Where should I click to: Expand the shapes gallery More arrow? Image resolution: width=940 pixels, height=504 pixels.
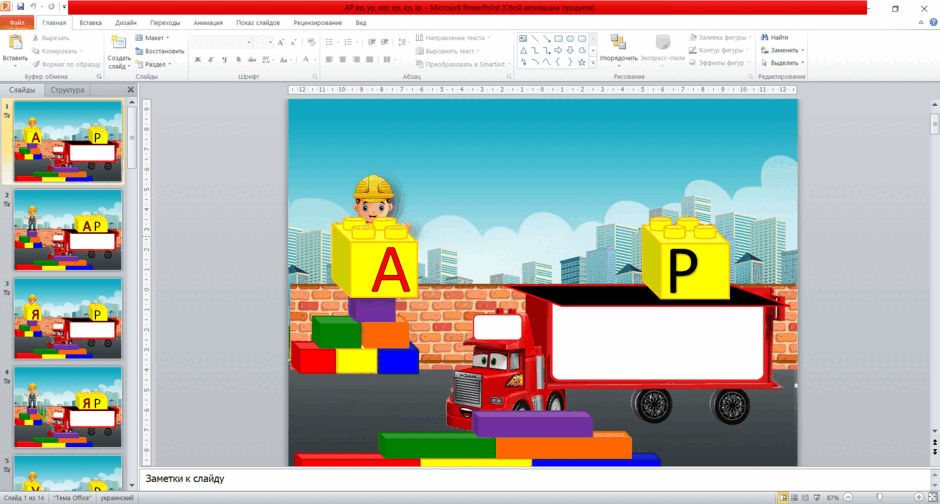[x=593, y=62]
